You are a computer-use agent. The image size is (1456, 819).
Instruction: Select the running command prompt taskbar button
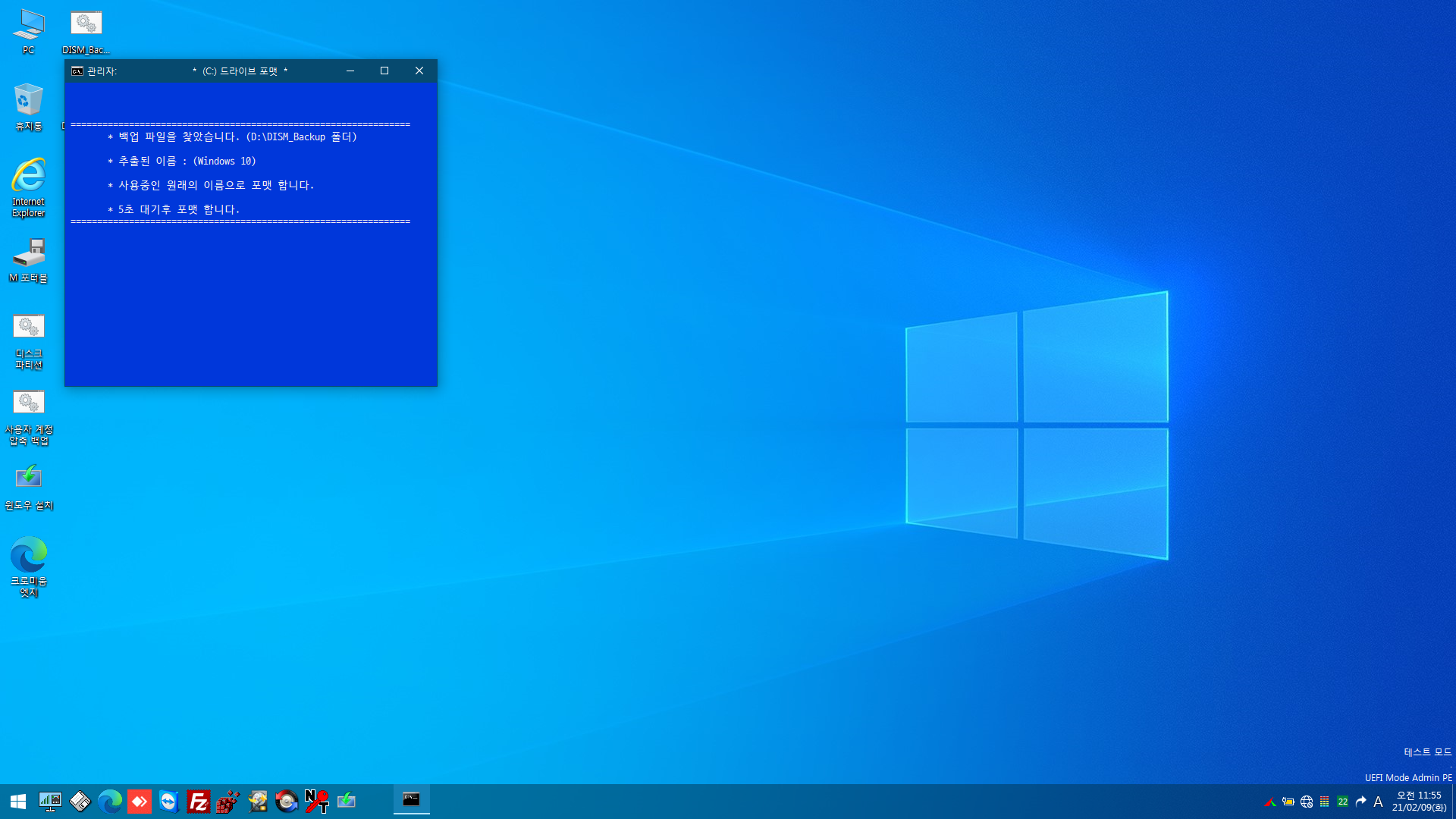[x=411, y=801]
